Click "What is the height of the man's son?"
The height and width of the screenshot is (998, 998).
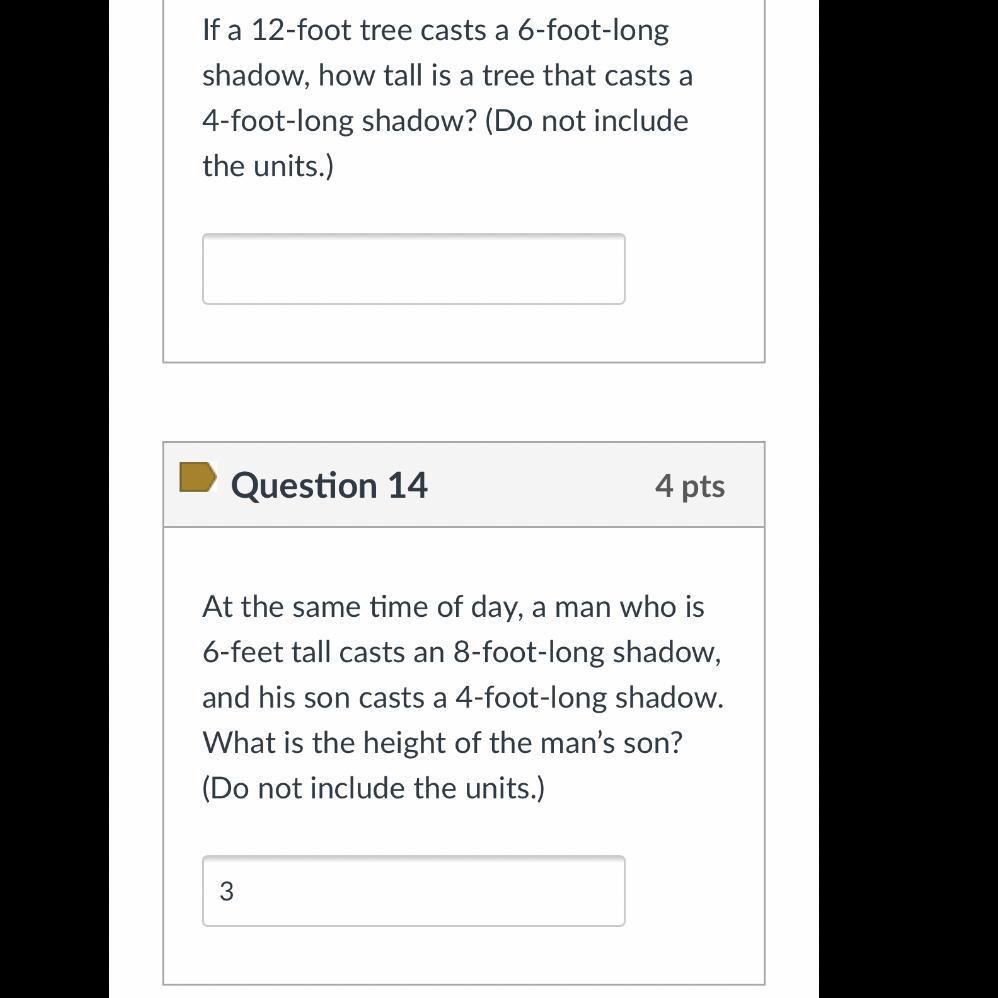(442, 743)
